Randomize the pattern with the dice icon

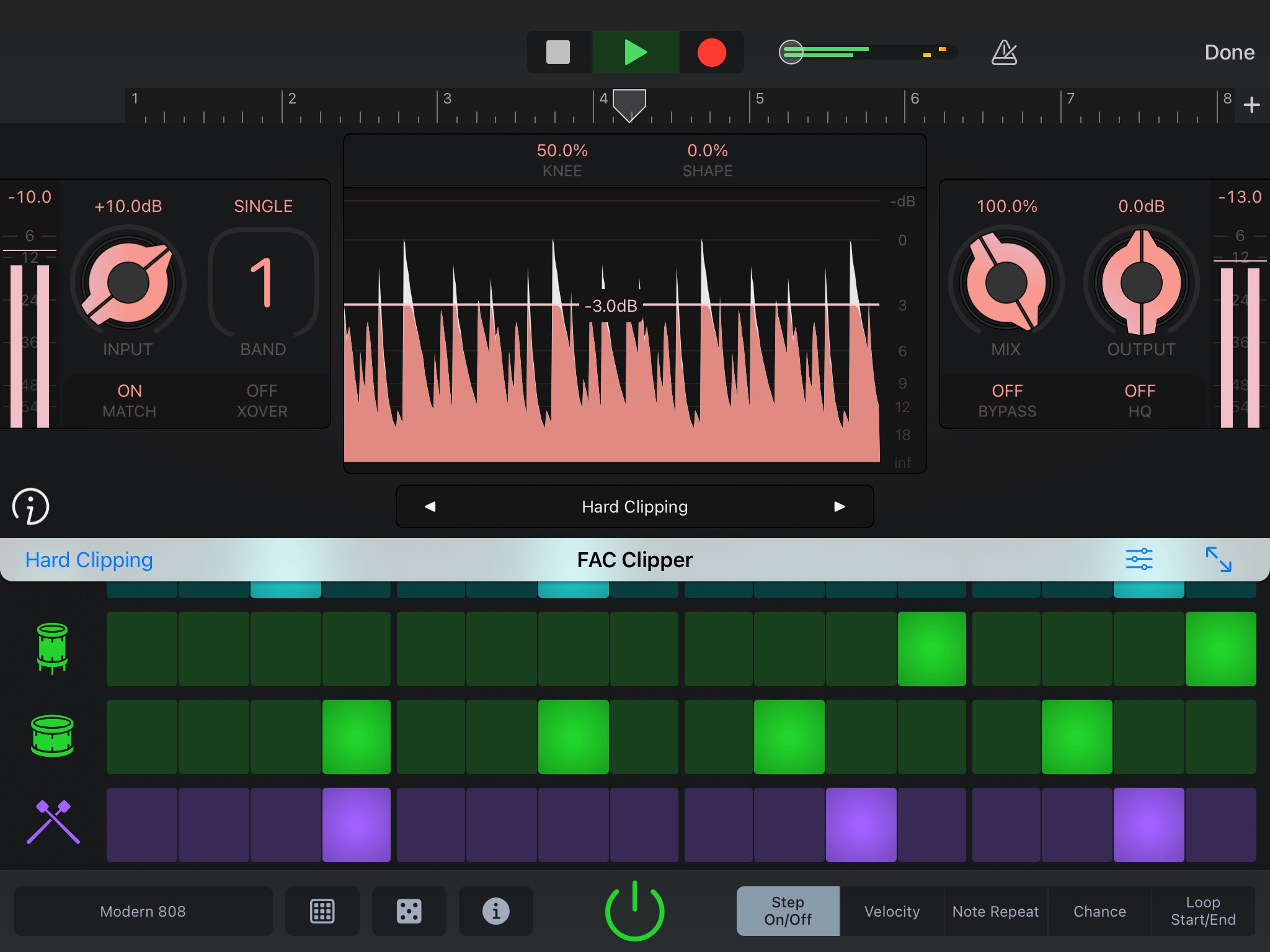409,911
